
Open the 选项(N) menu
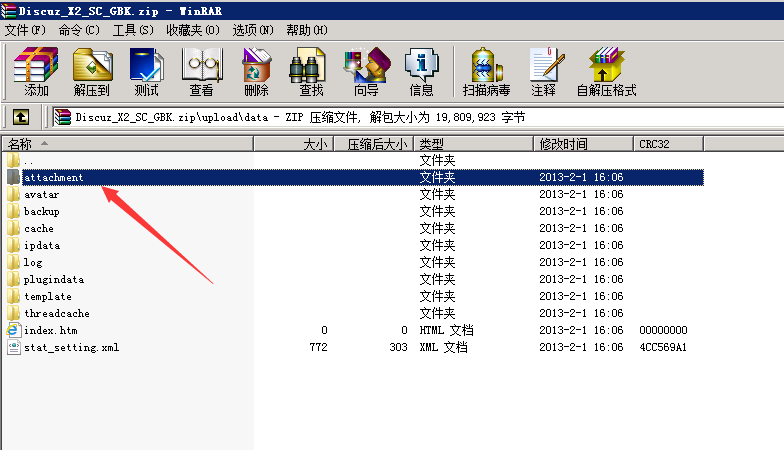[253, 30]
